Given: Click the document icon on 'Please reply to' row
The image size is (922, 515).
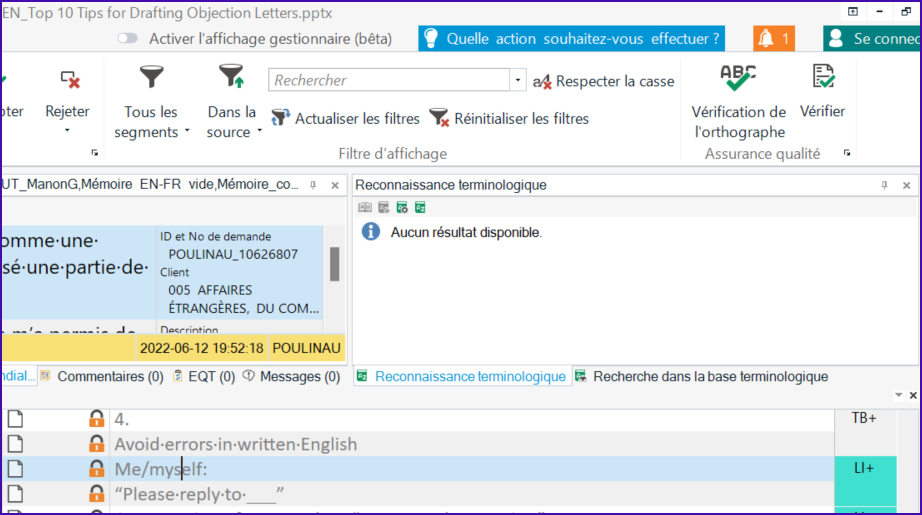Looking at the screenshot, I should pos(16,494).
